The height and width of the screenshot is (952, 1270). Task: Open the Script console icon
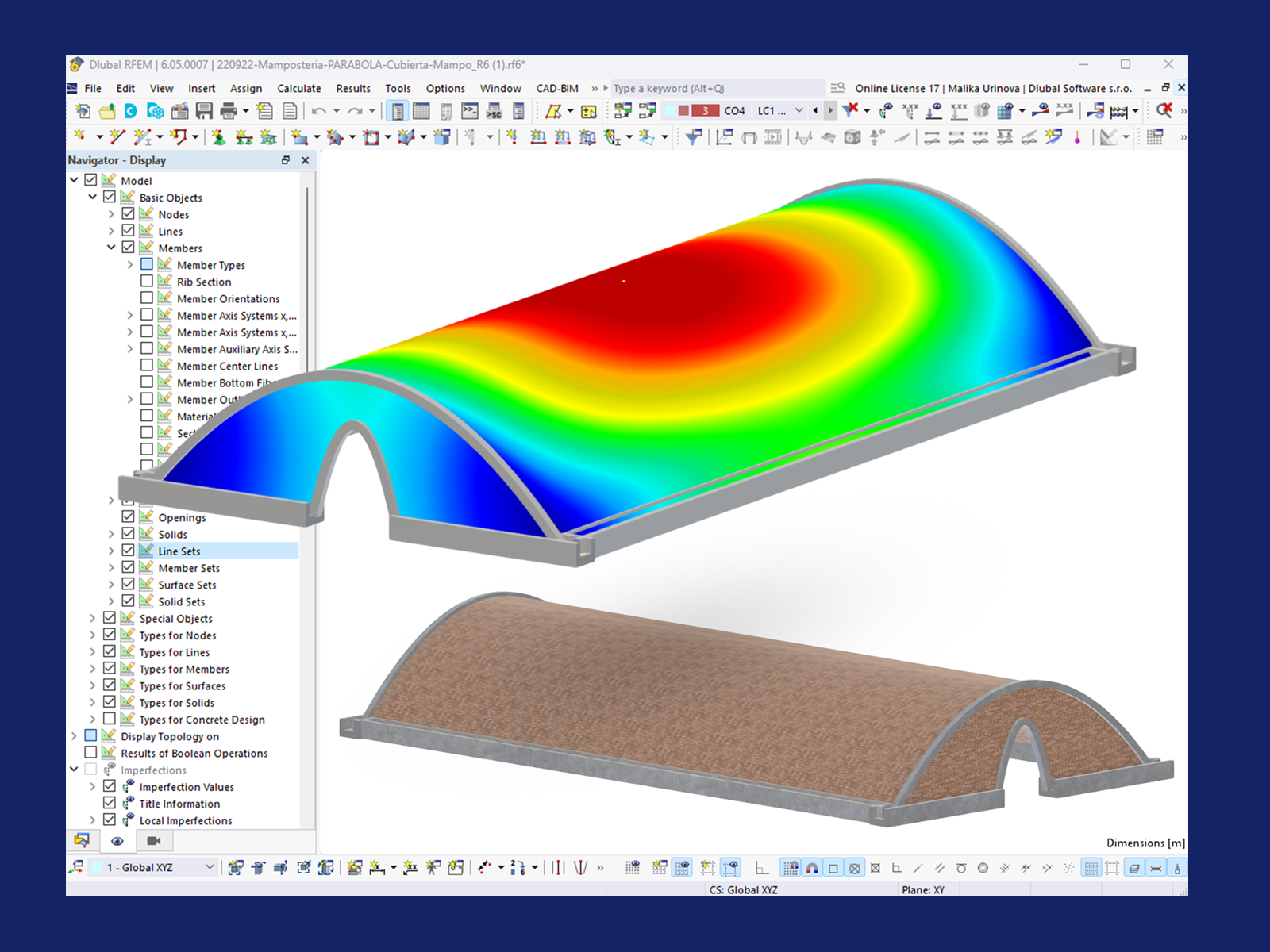pyautogui.click(x=470, y=111)
